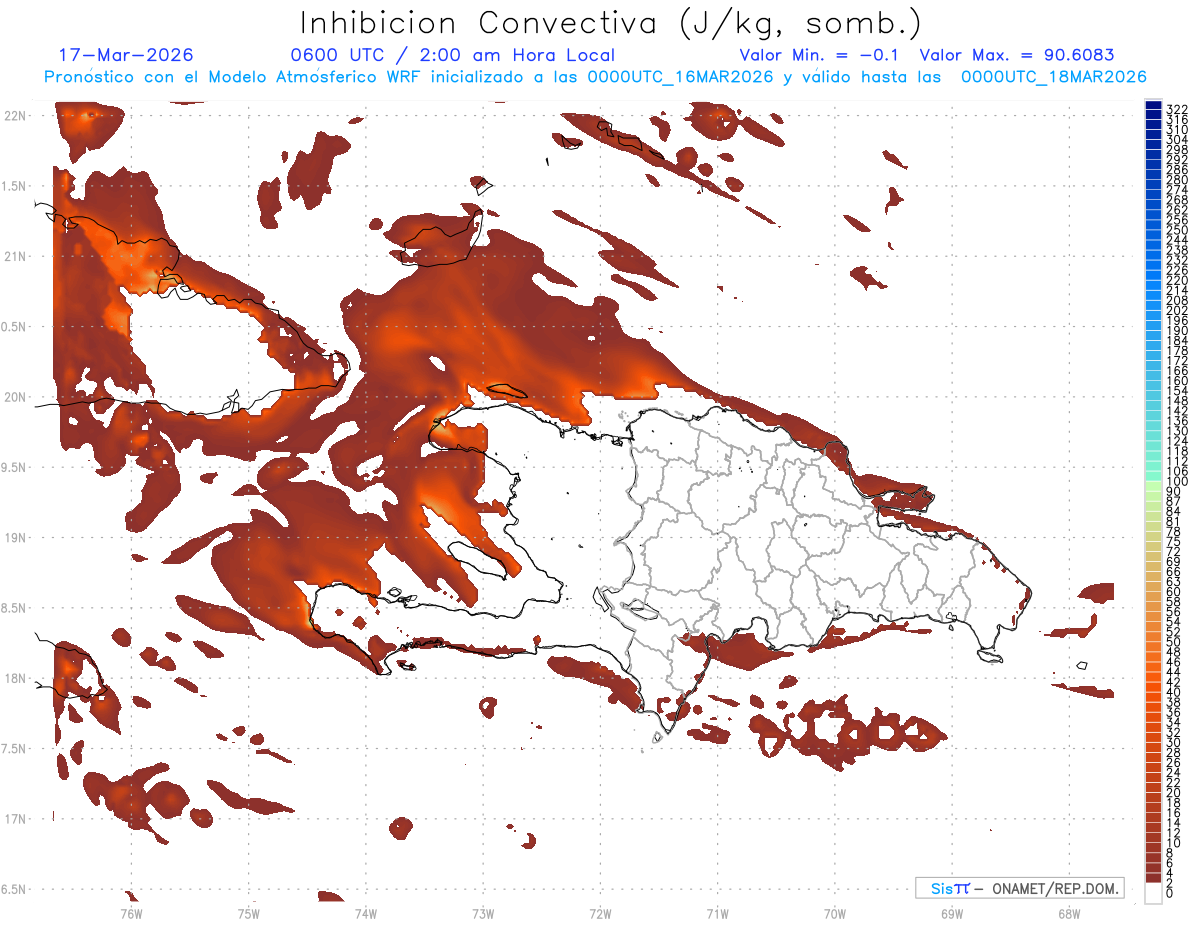Click the '70W' longitude label
The width and height of the screenshot is (1200, 927).
click(835, 913)
